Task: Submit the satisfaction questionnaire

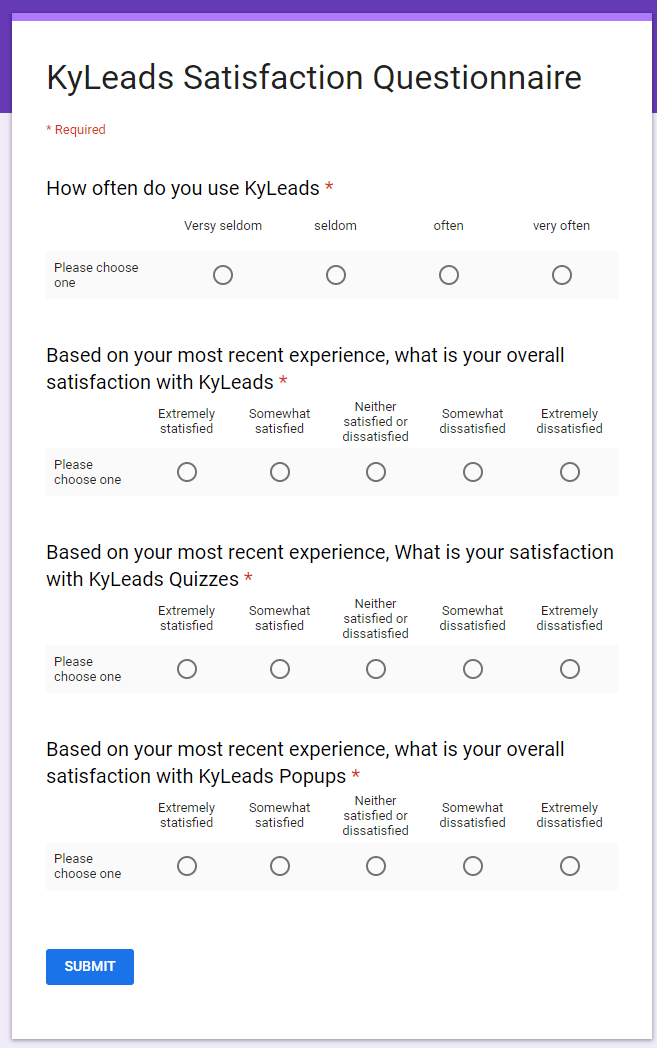Action: [90, 967]
